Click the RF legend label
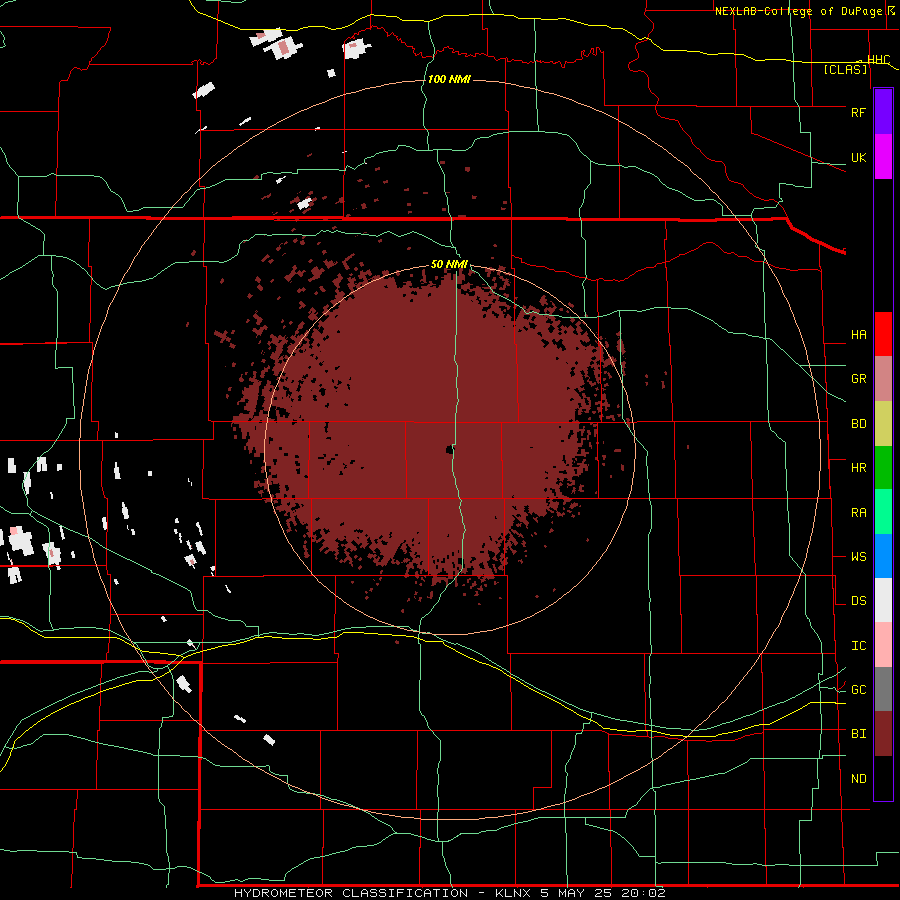This screenshot has height=900, width=900. 858,112
